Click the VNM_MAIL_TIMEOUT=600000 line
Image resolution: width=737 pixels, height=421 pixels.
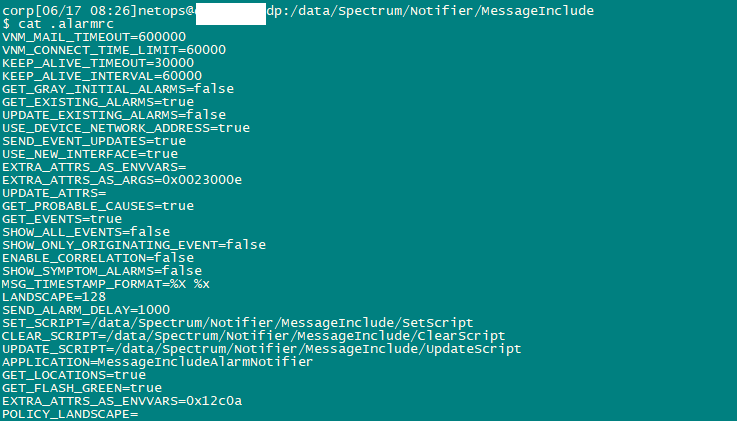94,37
